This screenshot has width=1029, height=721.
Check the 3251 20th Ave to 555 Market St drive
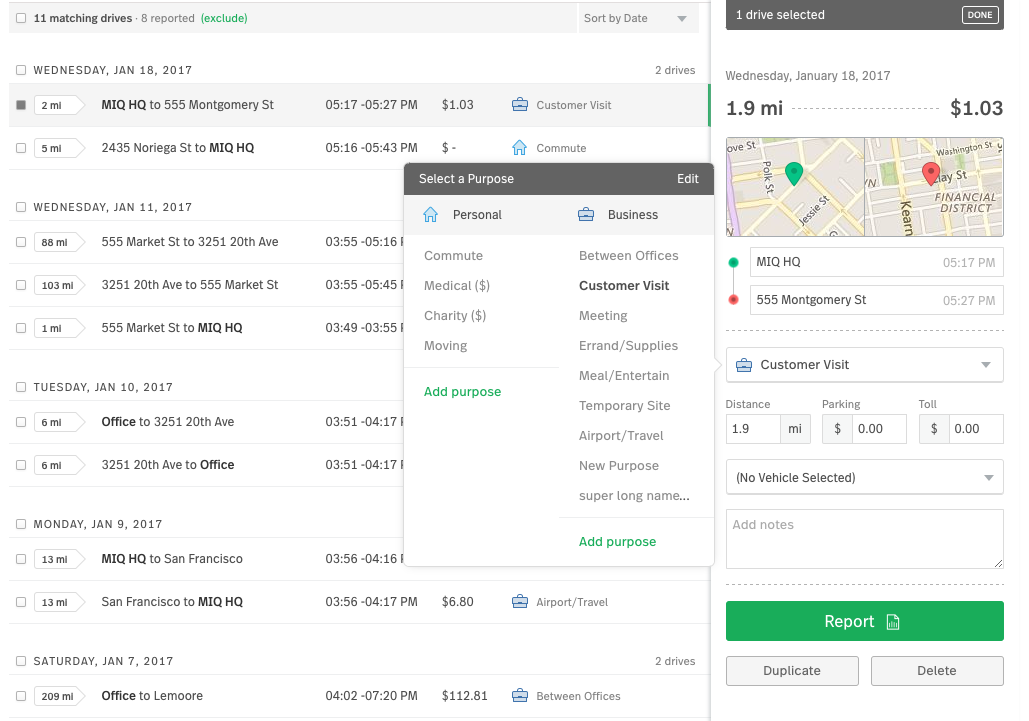click(x=21, y=285)
